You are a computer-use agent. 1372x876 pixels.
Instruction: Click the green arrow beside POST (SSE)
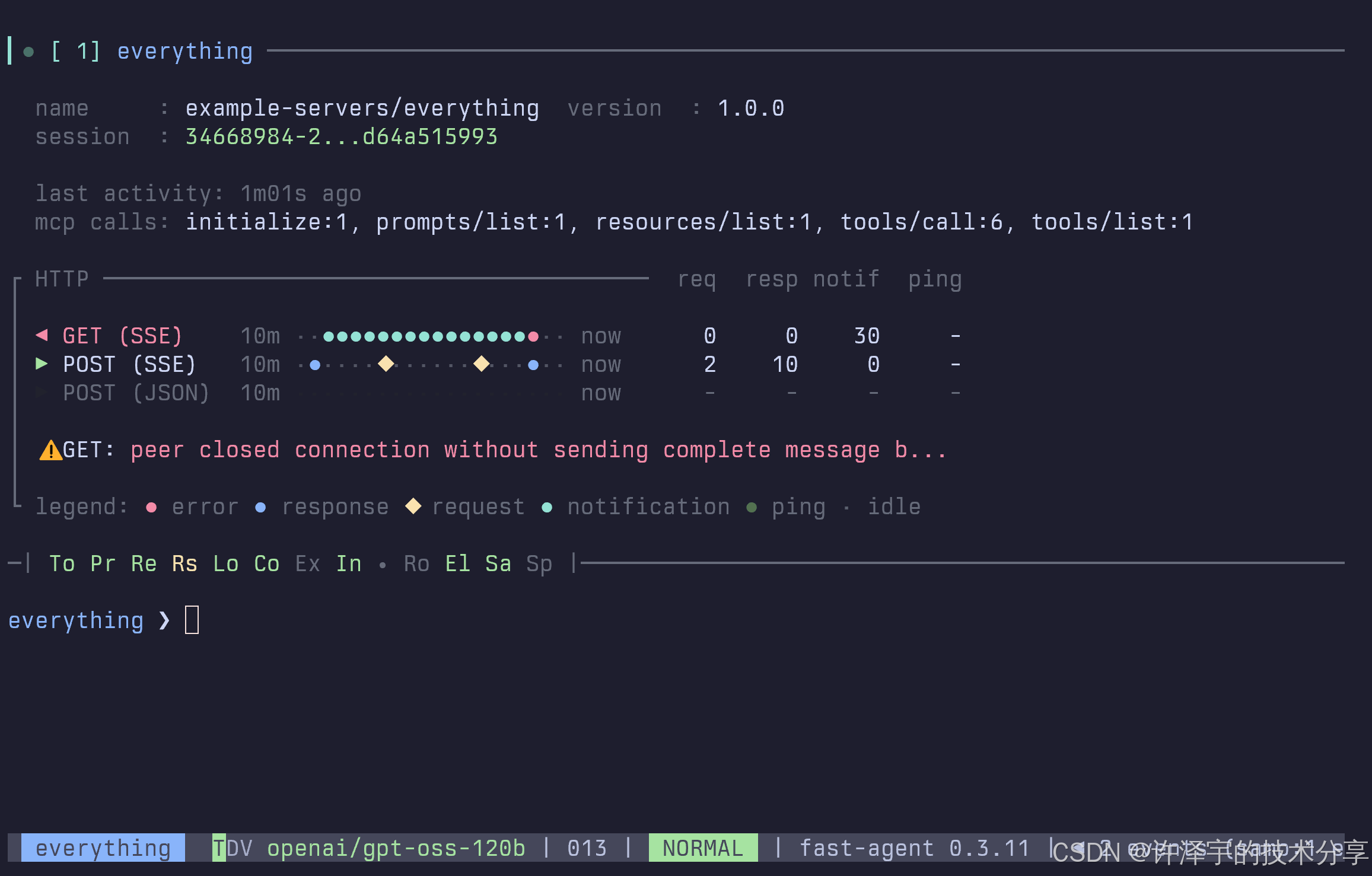[x=42, y=364]
